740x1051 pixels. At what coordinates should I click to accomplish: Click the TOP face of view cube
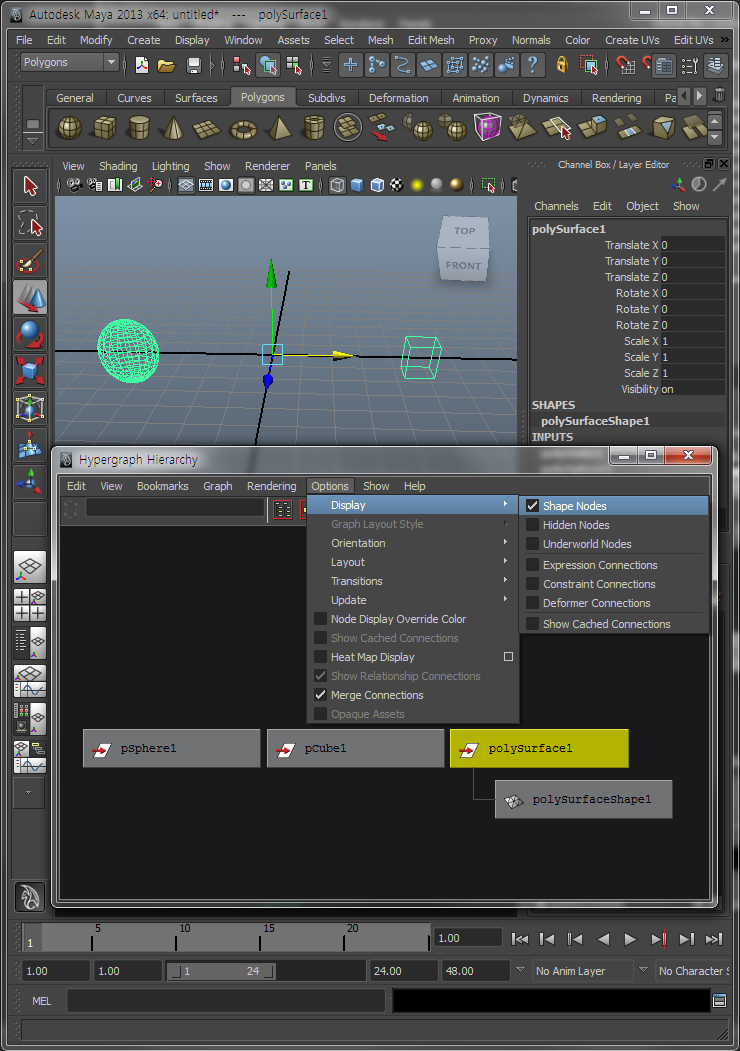[x=465, y=231]
